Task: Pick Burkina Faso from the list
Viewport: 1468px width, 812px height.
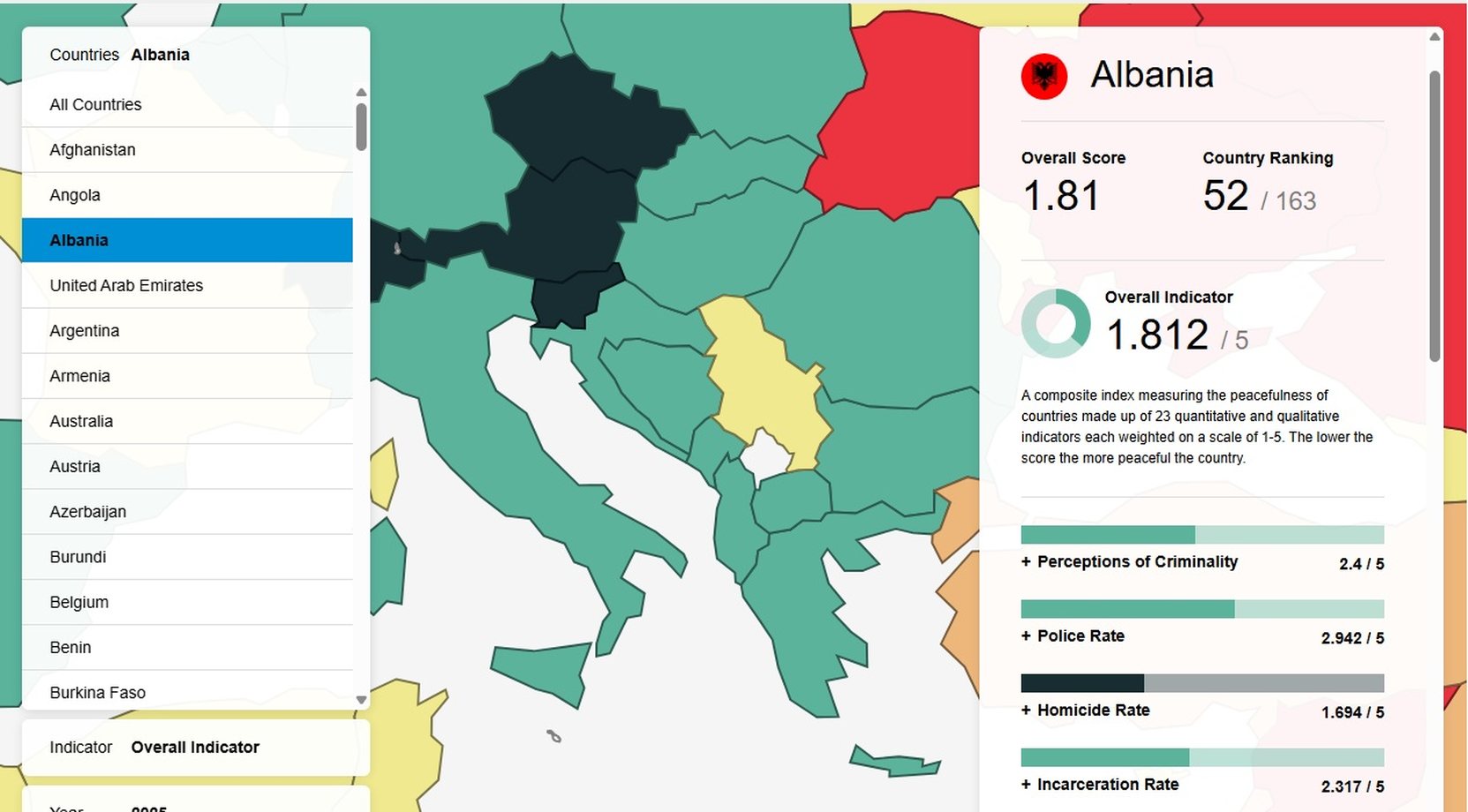Action: coord(97,693)
